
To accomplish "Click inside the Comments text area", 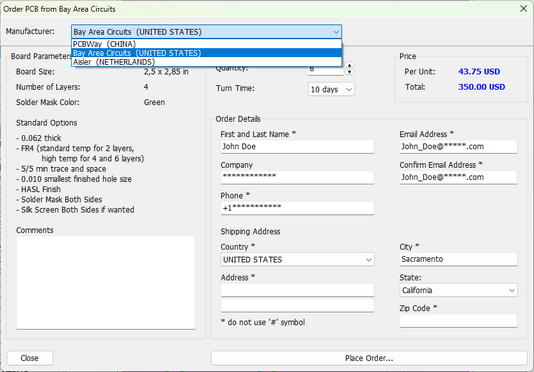I will click(106, 283).
